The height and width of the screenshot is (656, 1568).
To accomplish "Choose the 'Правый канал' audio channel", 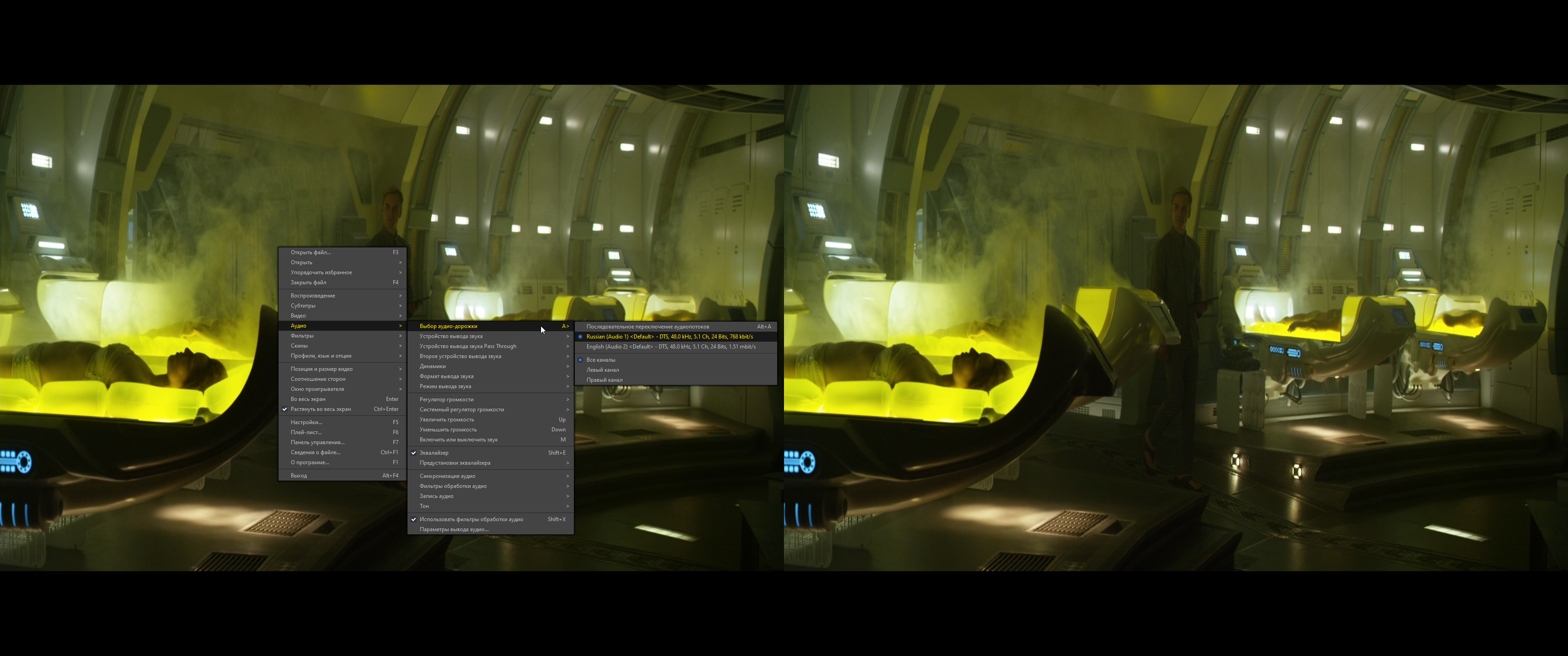I will click(604, 380).
